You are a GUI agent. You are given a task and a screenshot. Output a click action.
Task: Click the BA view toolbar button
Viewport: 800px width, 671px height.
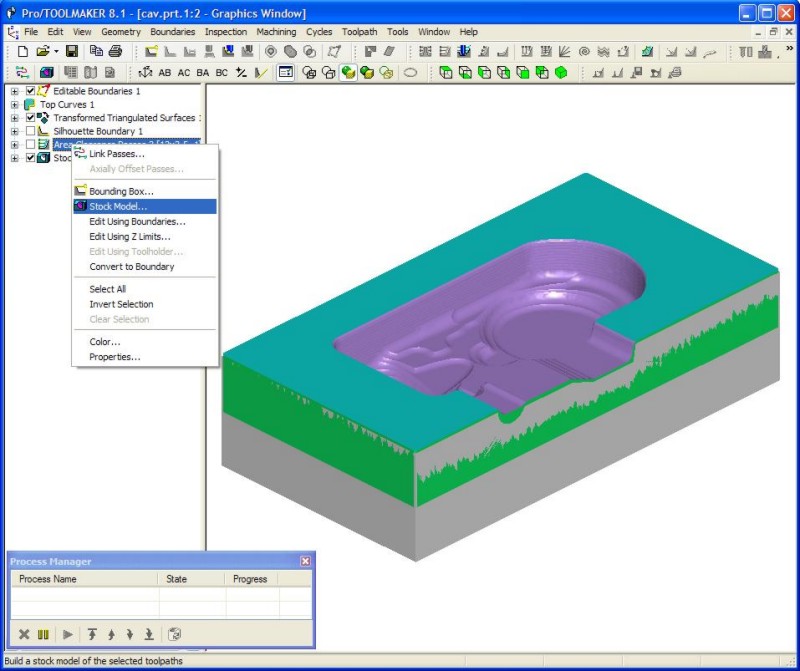click(203, 73)
